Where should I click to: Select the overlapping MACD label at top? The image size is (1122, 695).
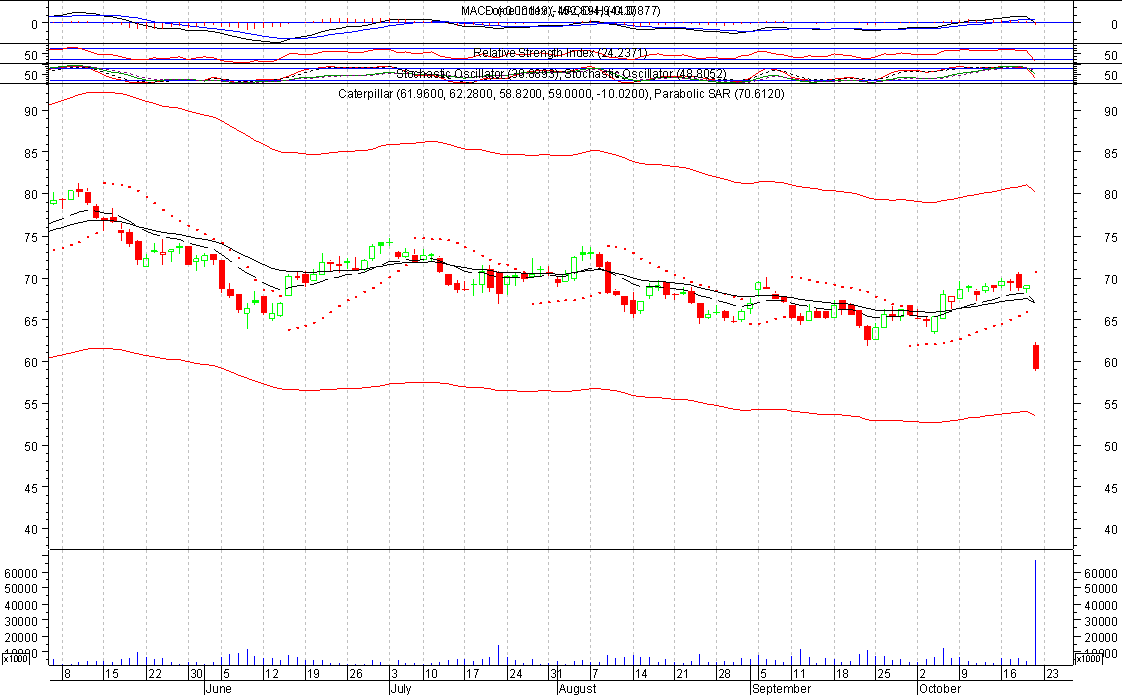pos(561,11)
